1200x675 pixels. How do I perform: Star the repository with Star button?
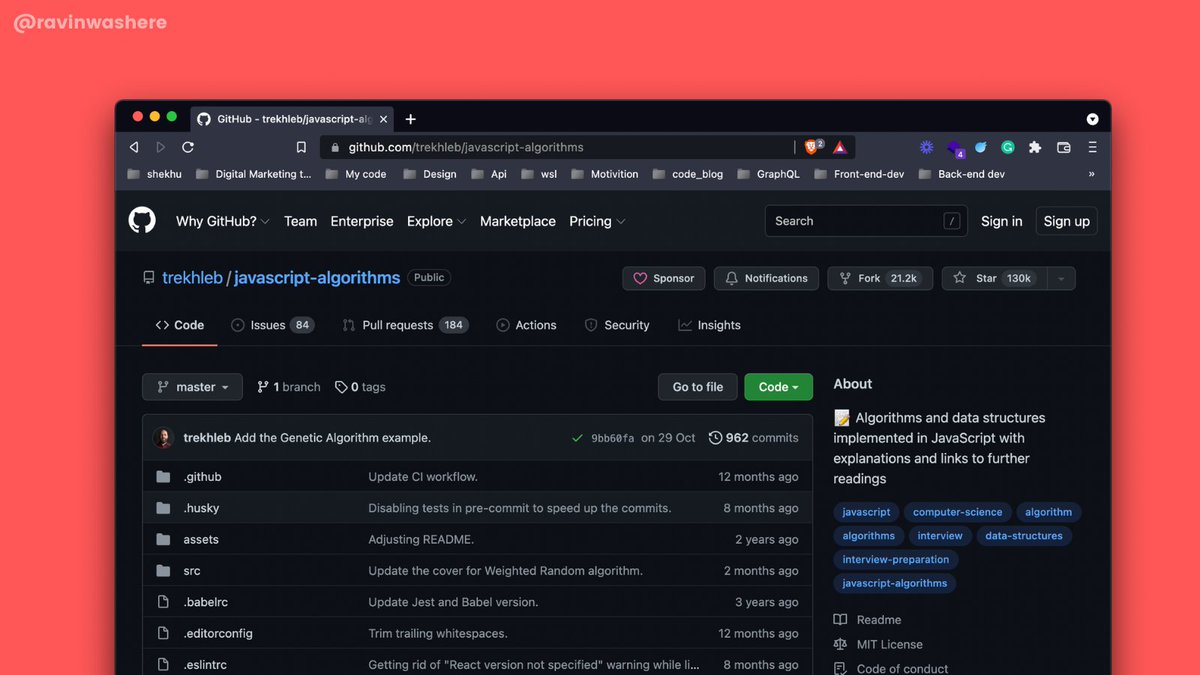pos(994,278)
